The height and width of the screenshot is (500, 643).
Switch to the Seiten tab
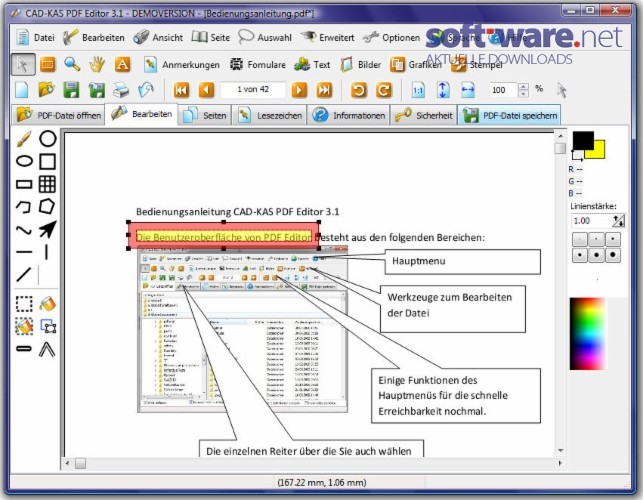point(205,115)
